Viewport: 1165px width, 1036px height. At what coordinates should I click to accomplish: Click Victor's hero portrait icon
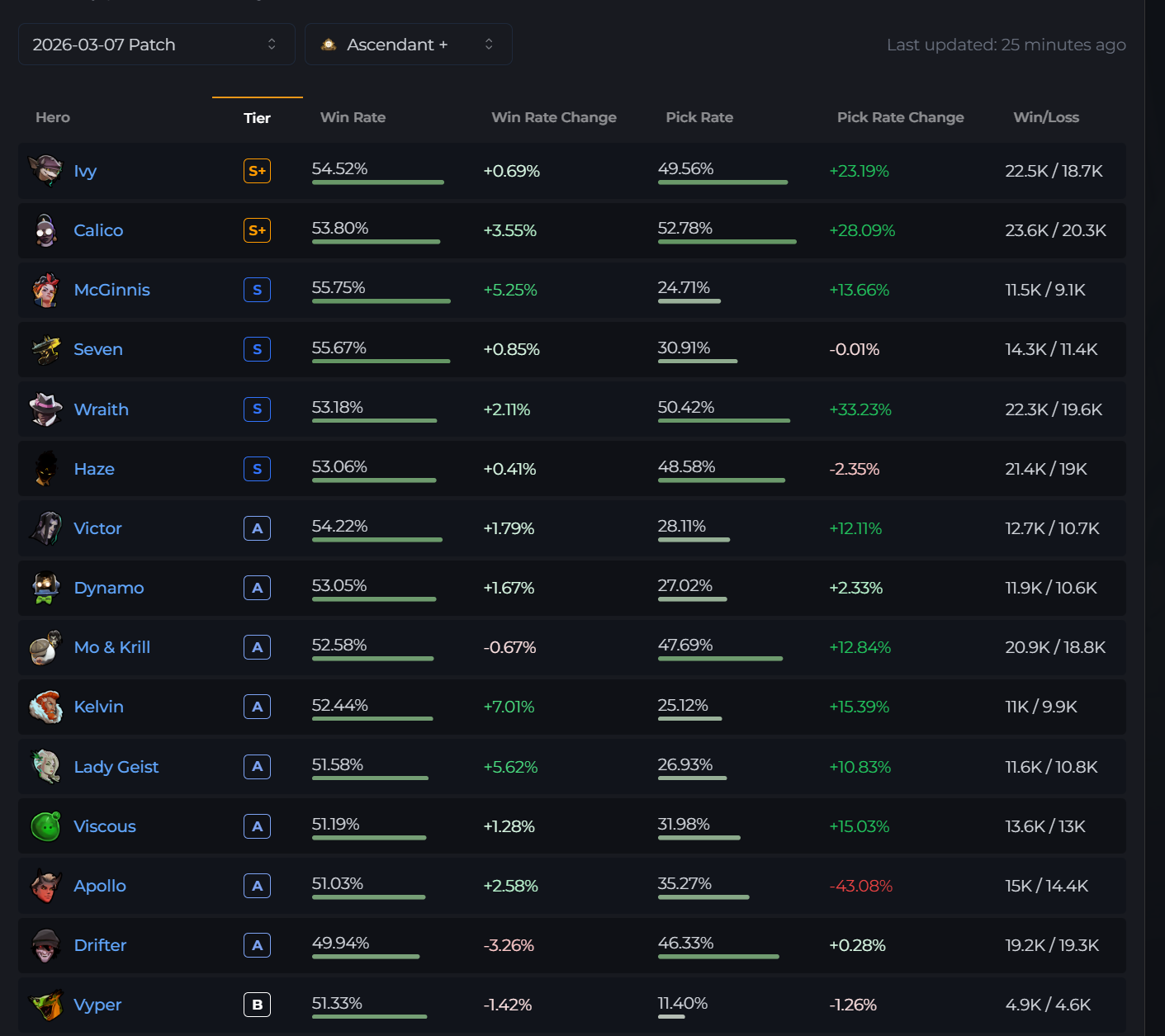45,528
